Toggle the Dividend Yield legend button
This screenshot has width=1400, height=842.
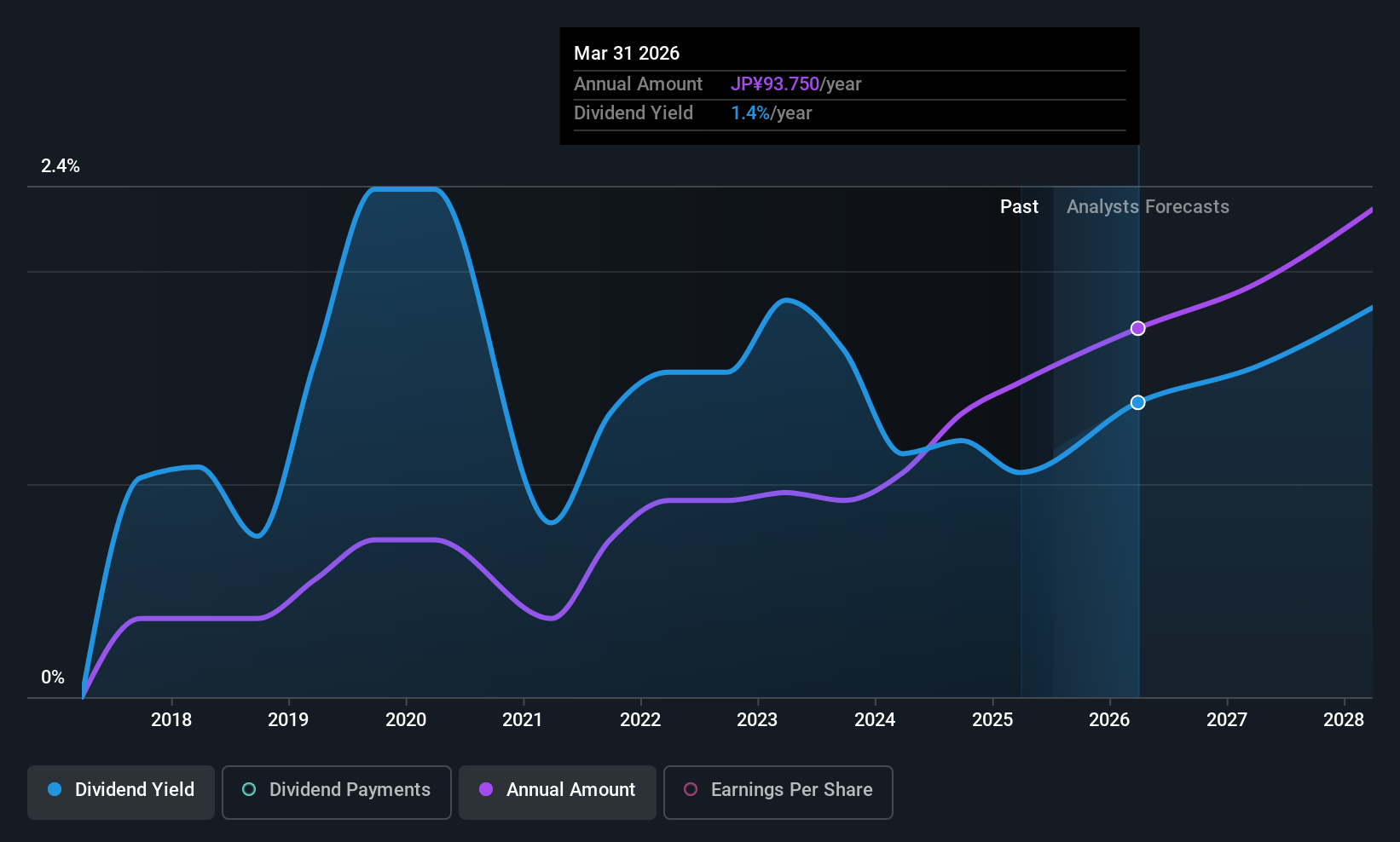121,793
